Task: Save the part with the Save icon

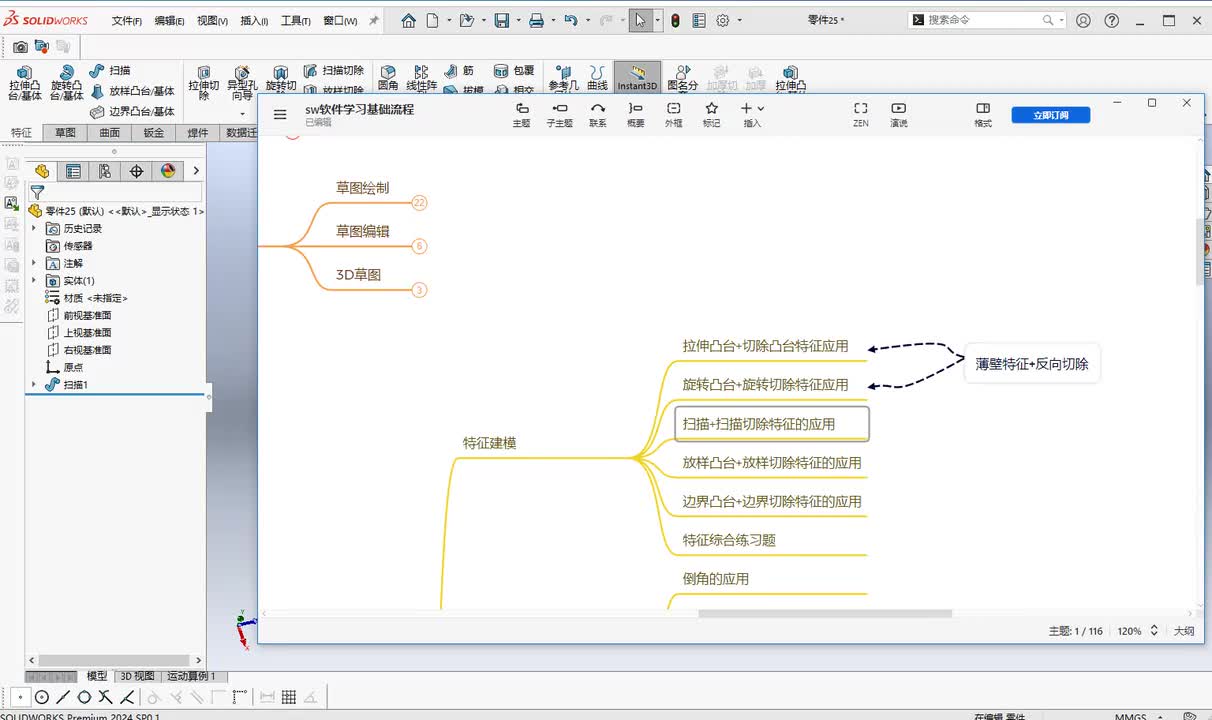Action: [502, 20]
